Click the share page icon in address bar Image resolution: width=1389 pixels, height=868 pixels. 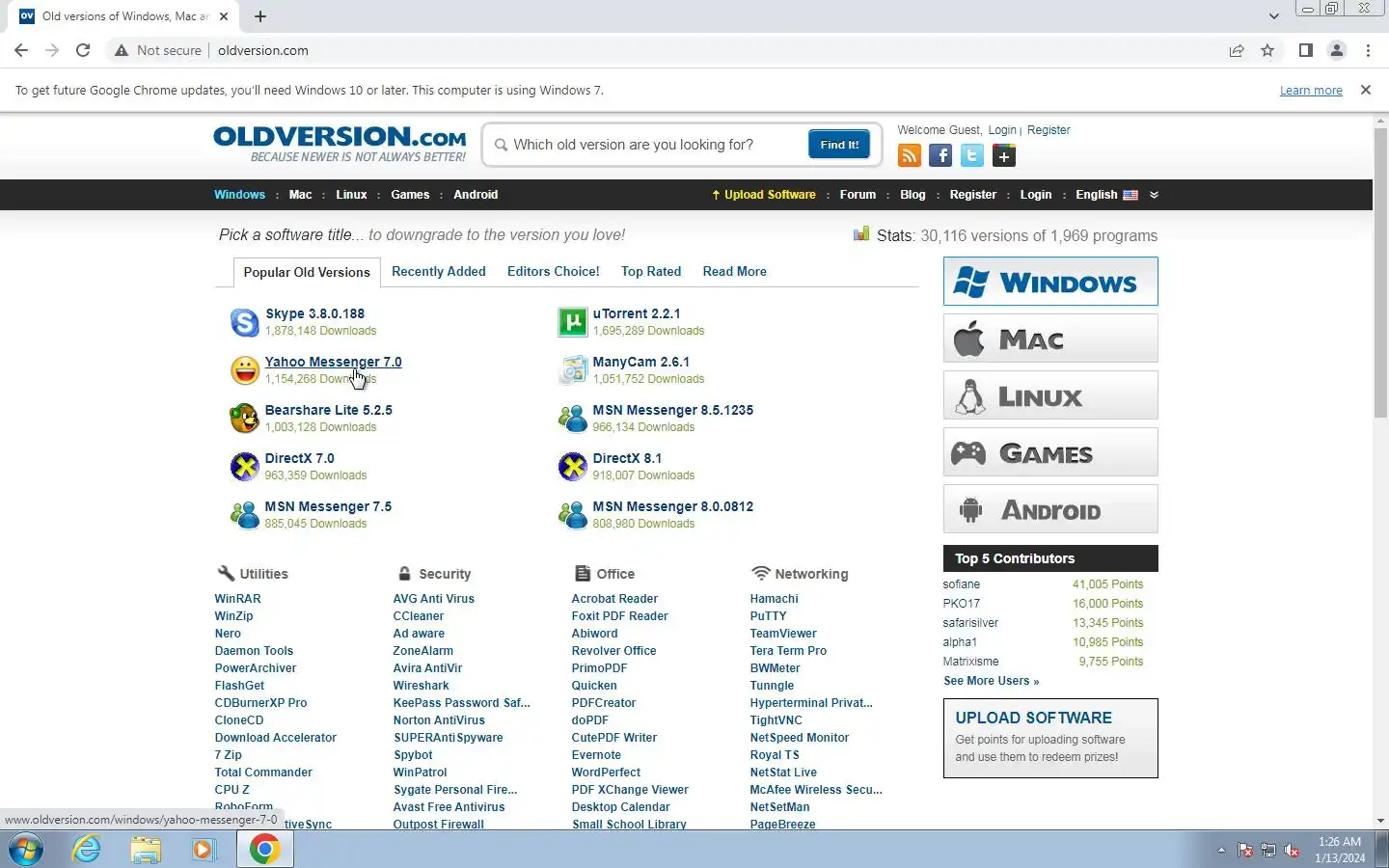(x=1237, y=50)
